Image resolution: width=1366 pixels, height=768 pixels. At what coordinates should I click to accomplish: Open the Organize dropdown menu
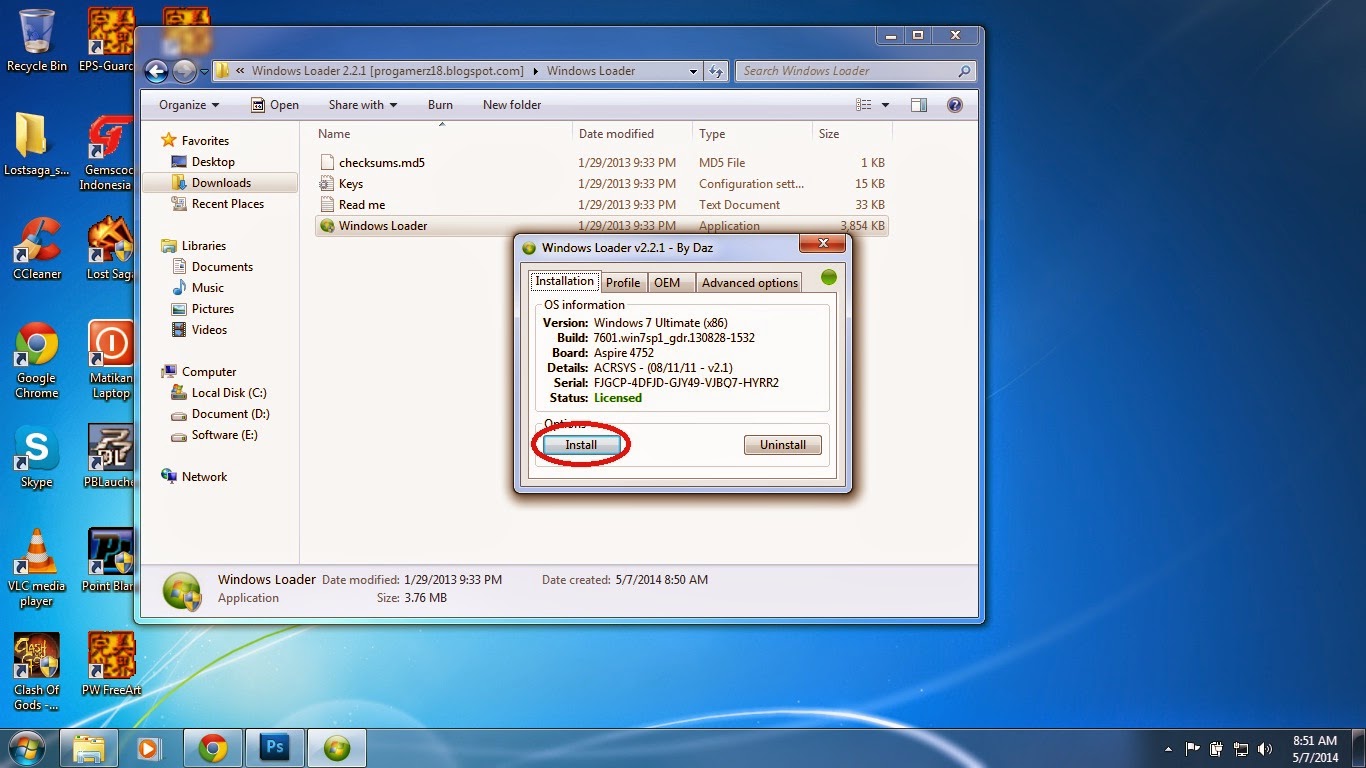tap(188, 105)
